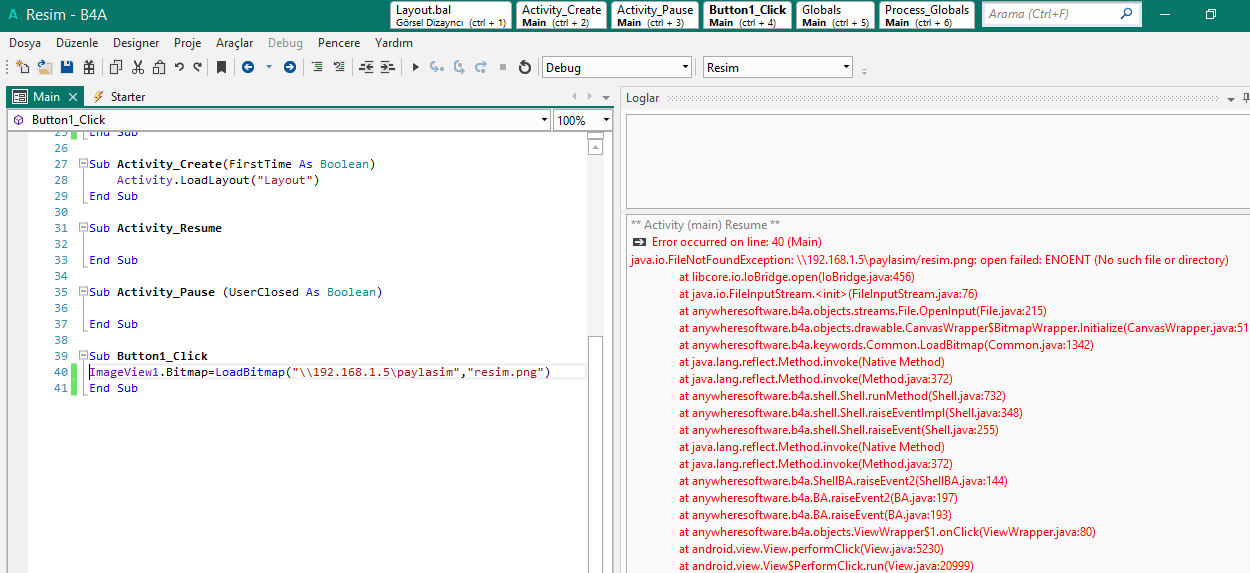Navigate backward with the blue left arrow

(247, 67)
